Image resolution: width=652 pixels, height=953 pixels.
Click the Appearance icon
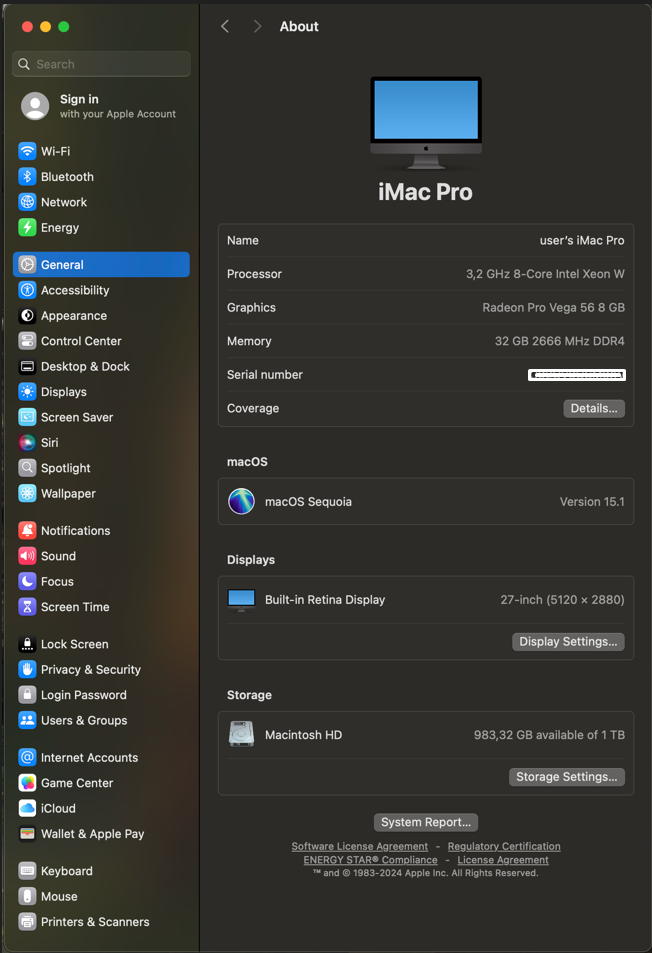[27, 315]
